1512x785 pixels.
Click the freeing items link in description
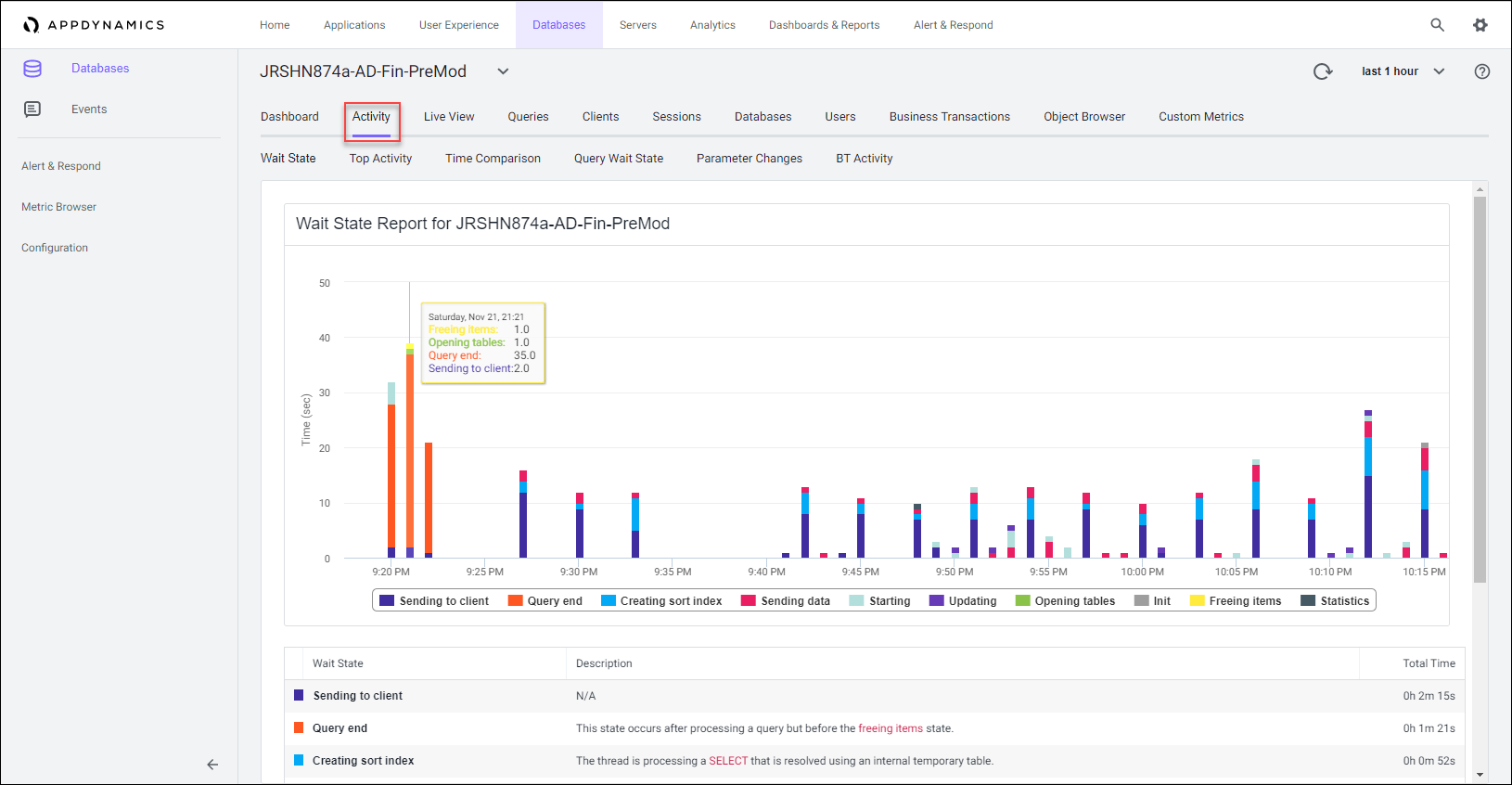click(x=890, y=728)
